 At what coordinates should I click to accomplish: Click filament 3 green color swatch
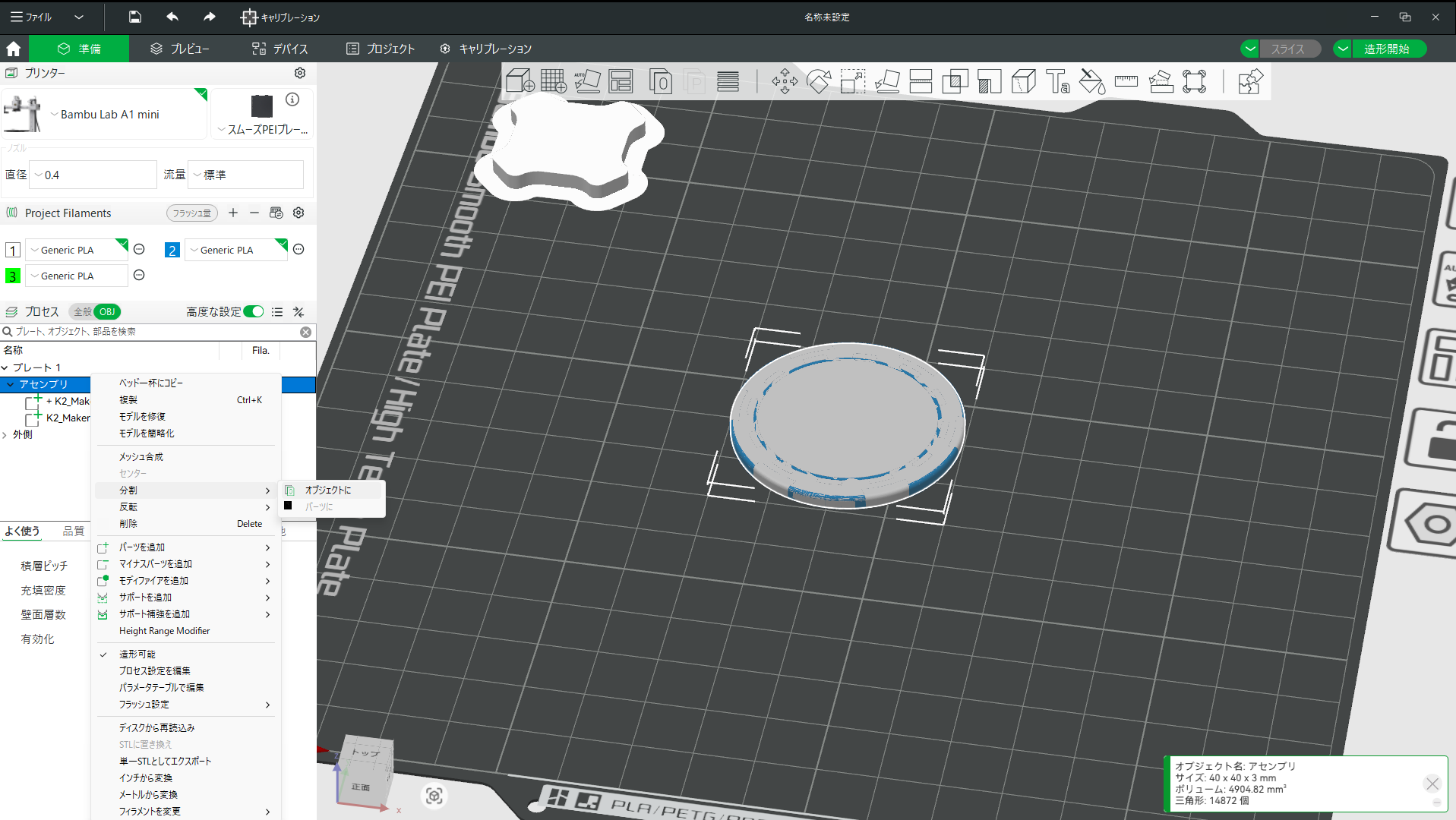point(13,276)
